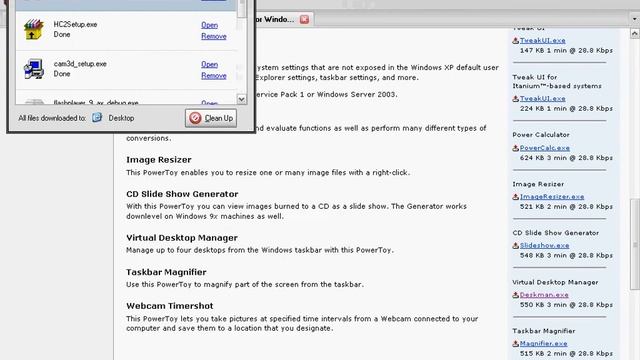640x360 pixels.
Task: Click the cam3d_setup.exe file name text
Action: click(80, 64)
